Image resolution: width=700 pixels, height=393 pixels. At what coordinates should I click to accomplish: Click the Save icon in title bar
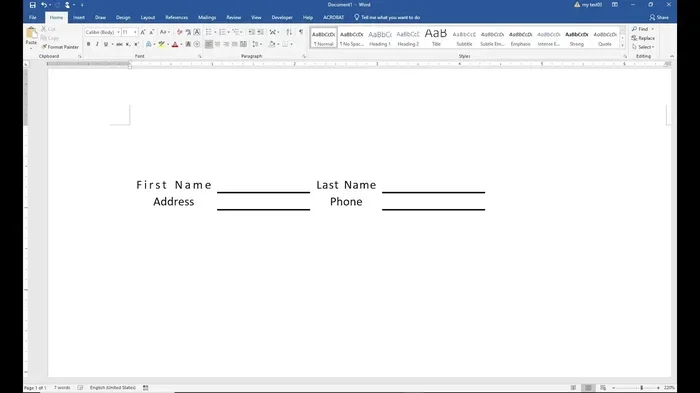[33, 5]
